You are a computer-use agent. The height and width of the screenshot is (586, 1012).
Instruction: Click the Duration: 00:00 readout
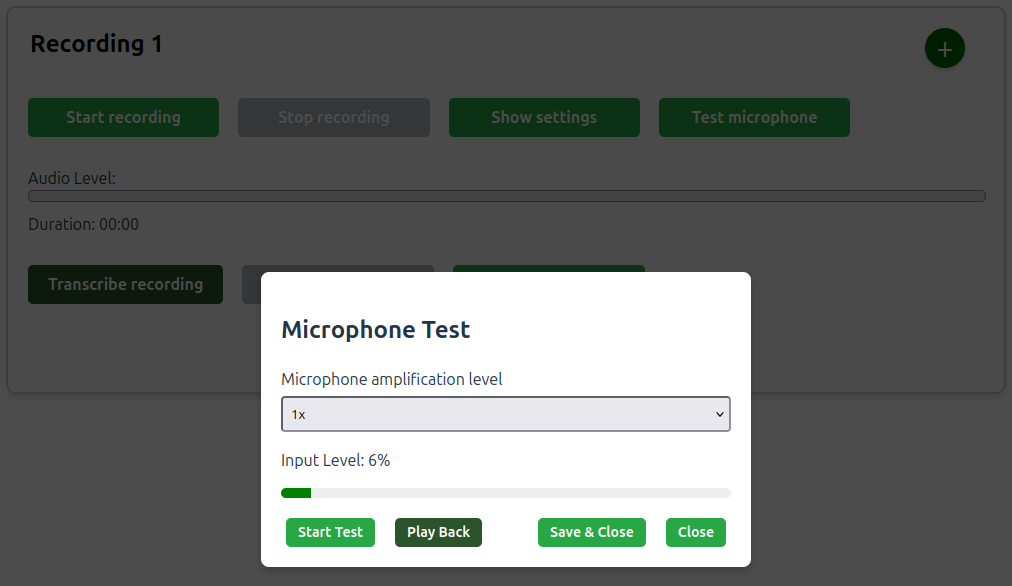(83, 224)
